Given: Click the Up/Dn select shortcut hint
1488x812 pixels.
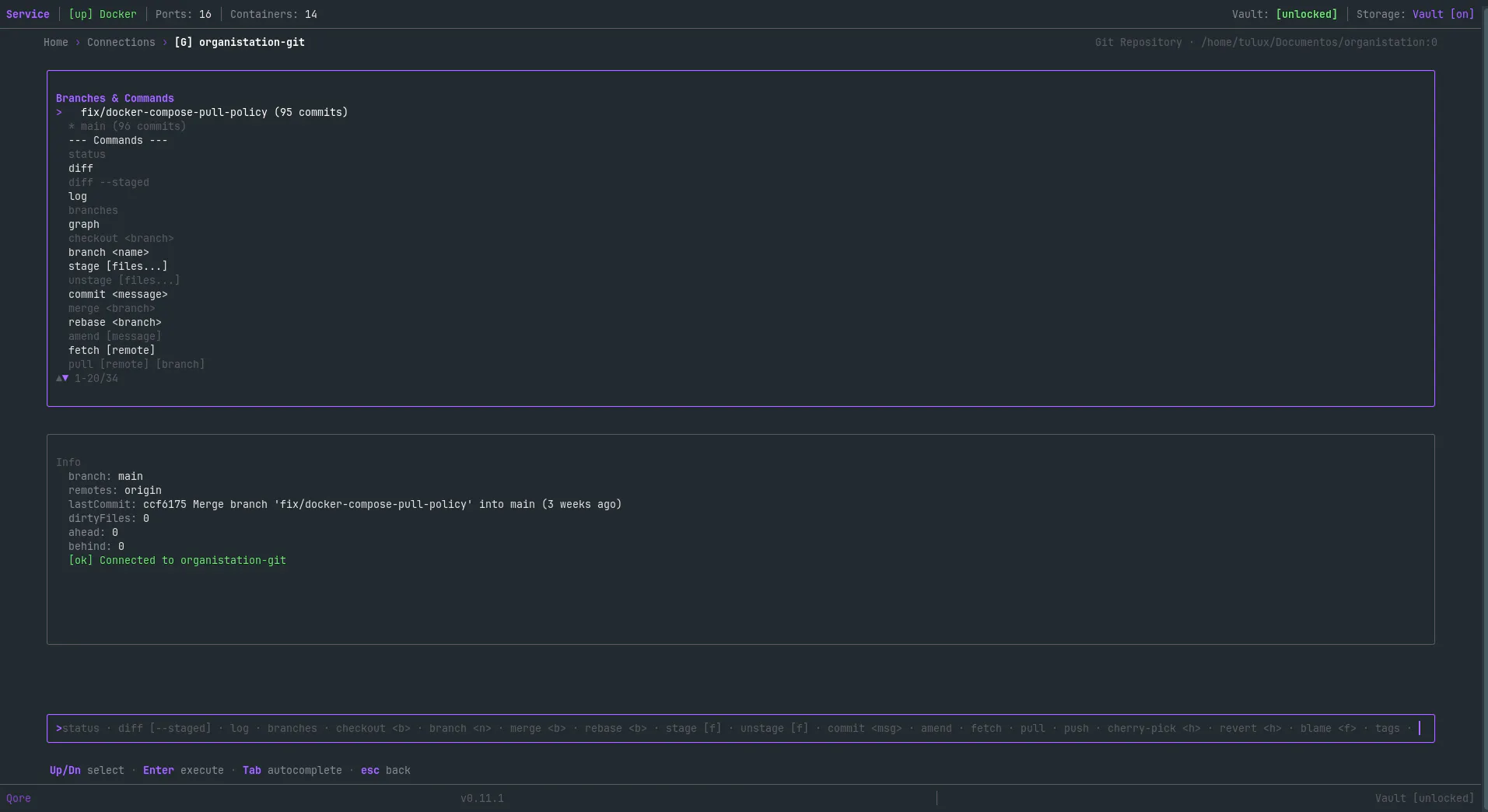Looking at the screenshot, I should point(86,770).
